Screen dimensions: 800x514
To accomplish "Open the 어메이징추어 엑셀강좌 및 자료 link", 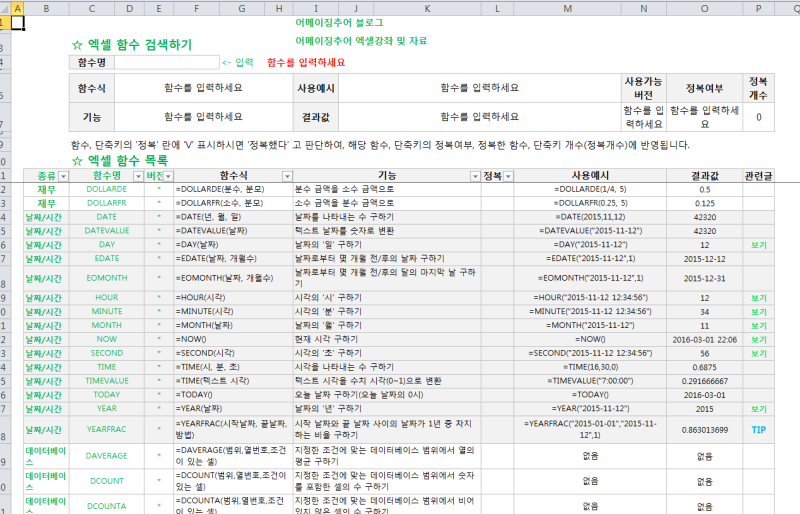I will 361,41.
